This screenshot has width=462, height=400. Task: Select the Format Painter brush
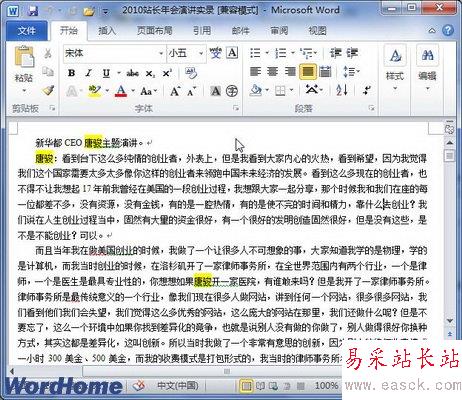click(48, 90)
